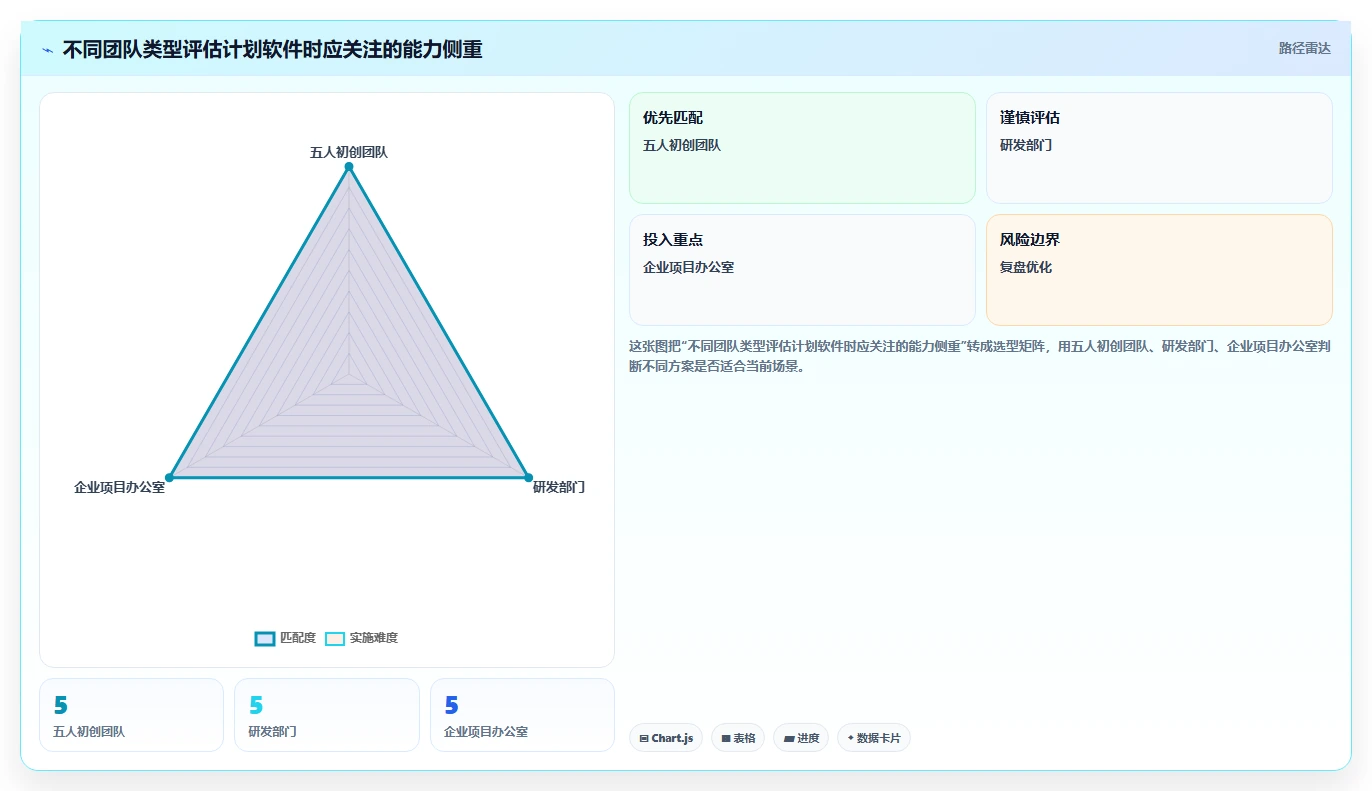Screen dimensions: 1372x791
Task: Click the 研发部门 stat card
Action: coord(327,715)
